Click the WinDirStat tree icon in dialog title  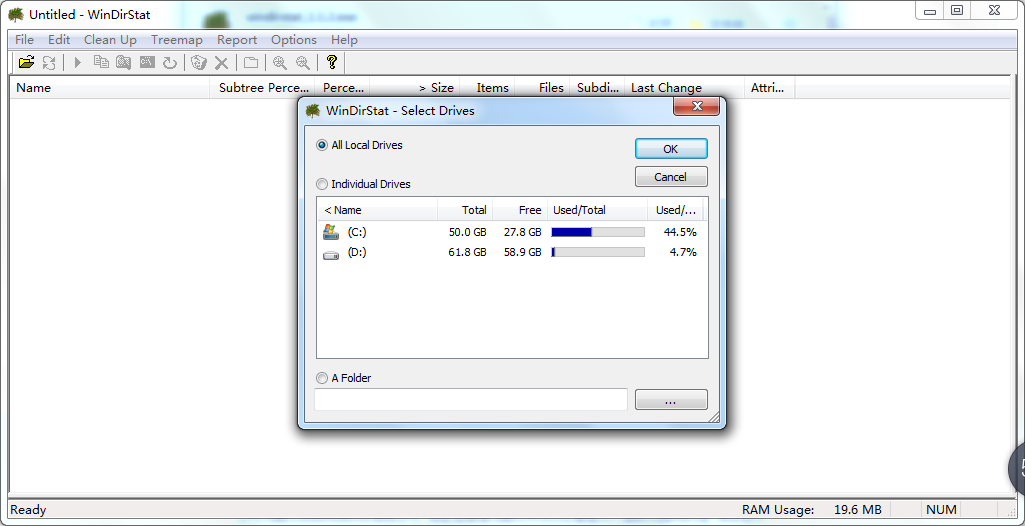(313, 110)
